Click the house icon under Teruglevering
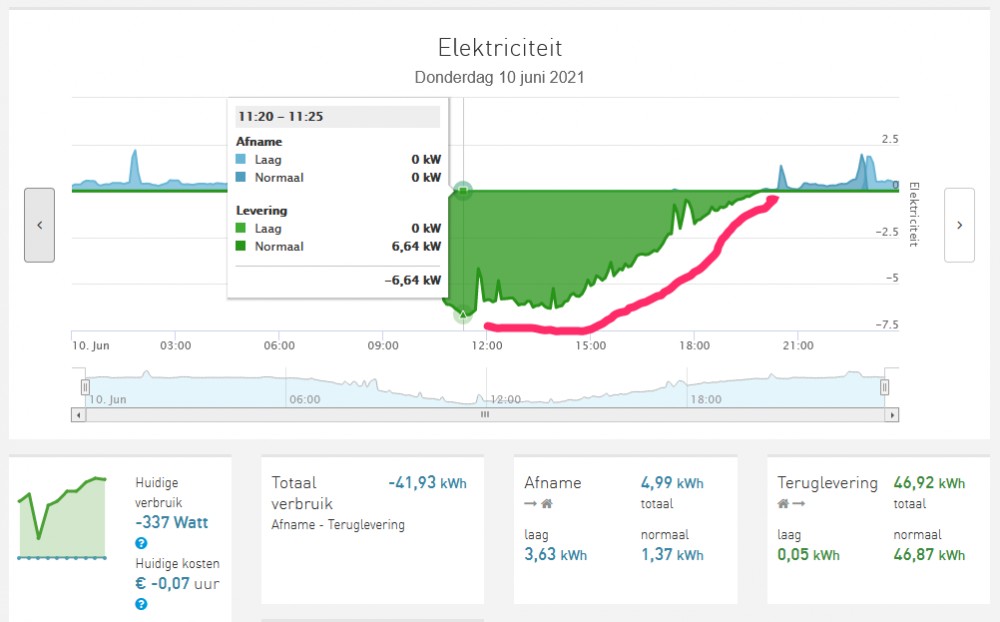The height and width of the screenshot is (622, 1000). [784, 504]
